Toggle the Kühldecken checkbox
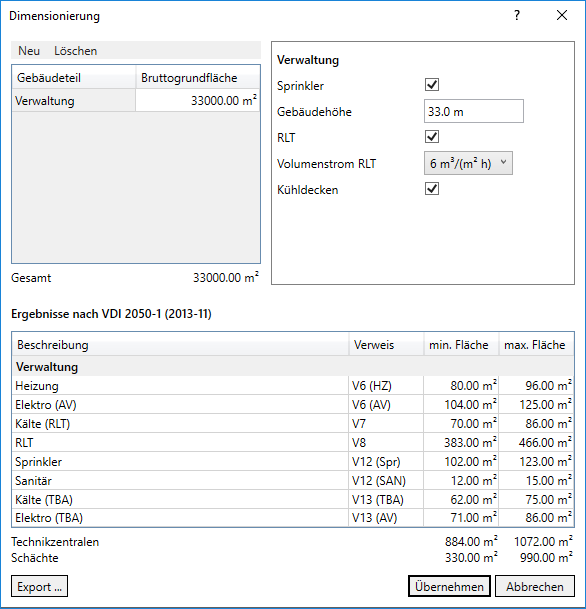 point(432,189)
